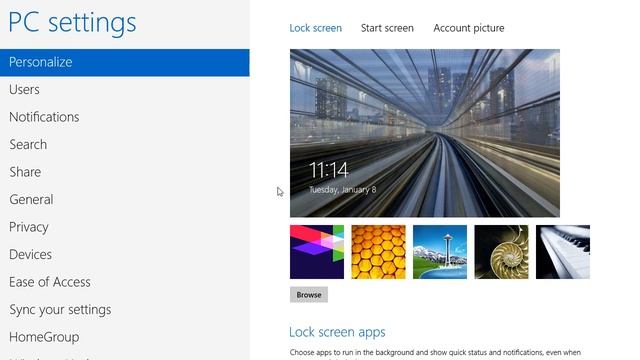Choose the orange honeycomb thumbnail
Viewport: 640px width, 360px height.
tap(378, 252)
